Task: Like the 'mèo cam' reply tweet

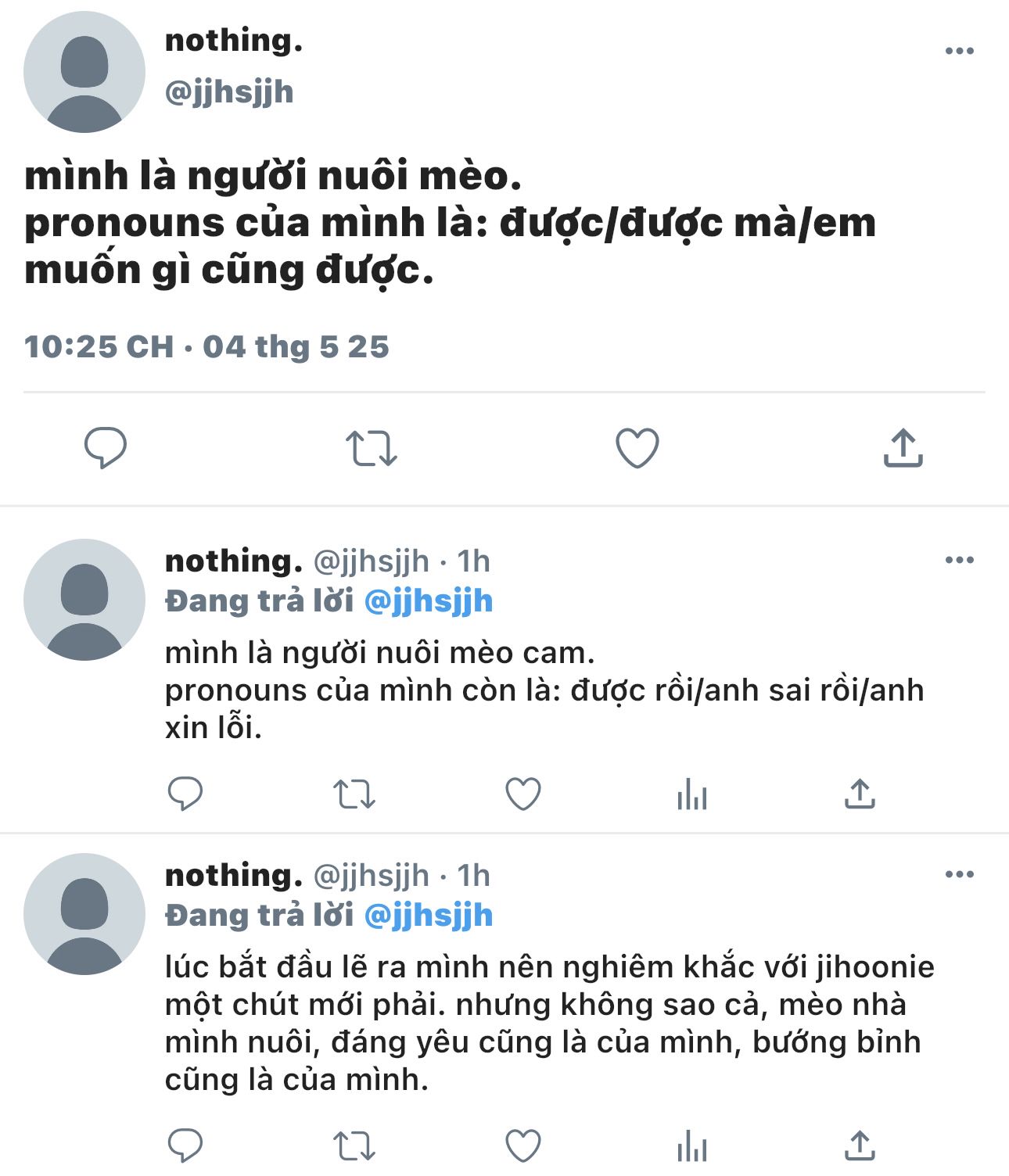Action: pos(523,794)
